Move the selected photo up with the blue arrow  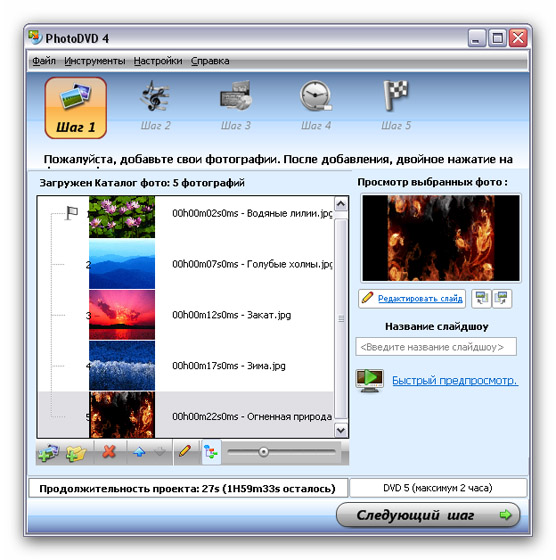(139, 452)
